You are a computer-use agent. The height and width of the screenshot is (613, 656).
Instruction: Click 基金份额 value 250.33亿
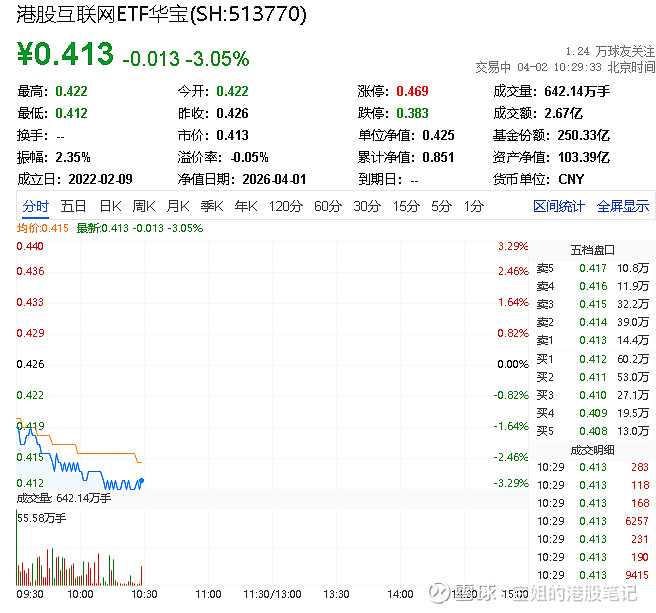tap(584, 136)
